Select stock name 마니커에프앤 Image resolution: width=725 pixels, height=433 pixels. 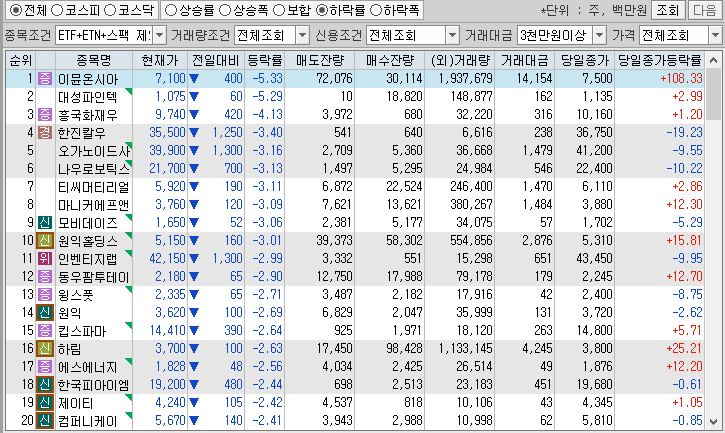point(93,205)
